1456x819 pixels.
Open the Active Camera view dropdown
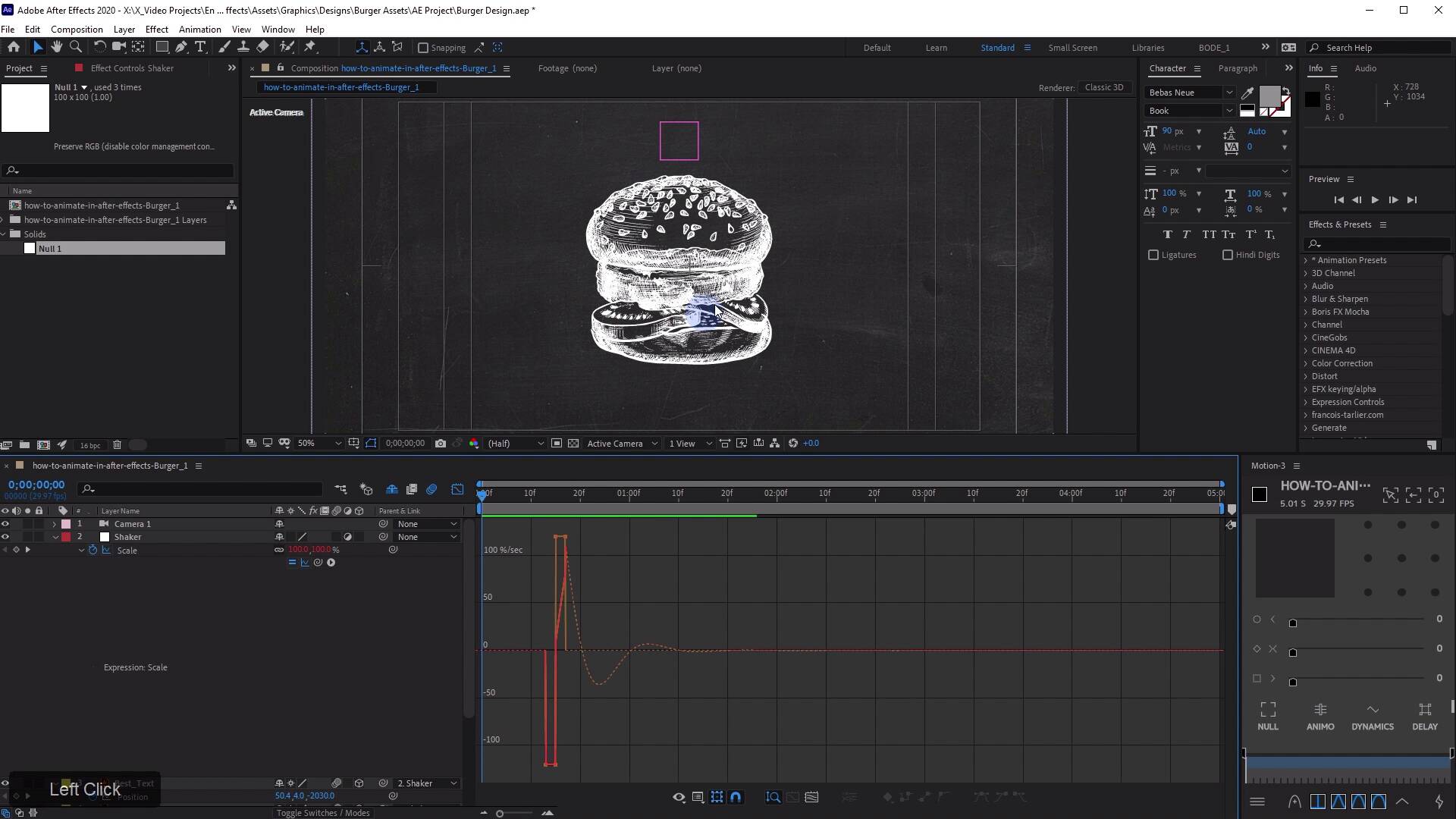[622, 444]
